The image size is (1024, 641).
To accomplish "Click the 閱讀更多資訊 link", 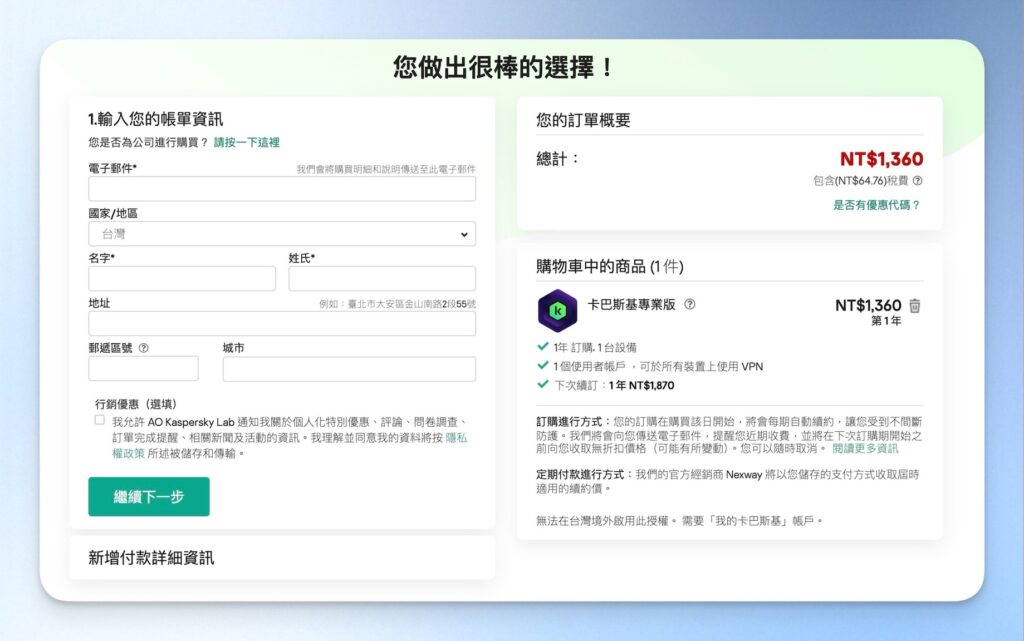I will pos(865,449).
